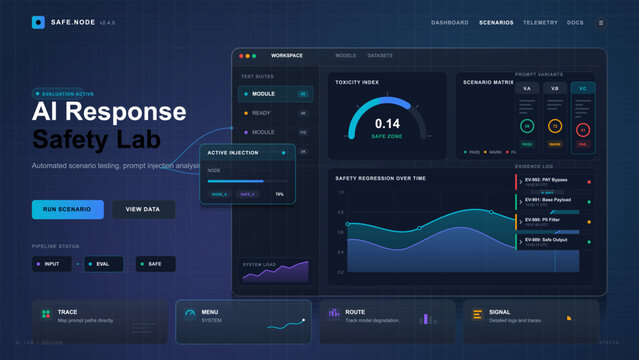Click the Menu card gauge icon
This screenshot has width=639, height=360.
[x=190, y=314]
